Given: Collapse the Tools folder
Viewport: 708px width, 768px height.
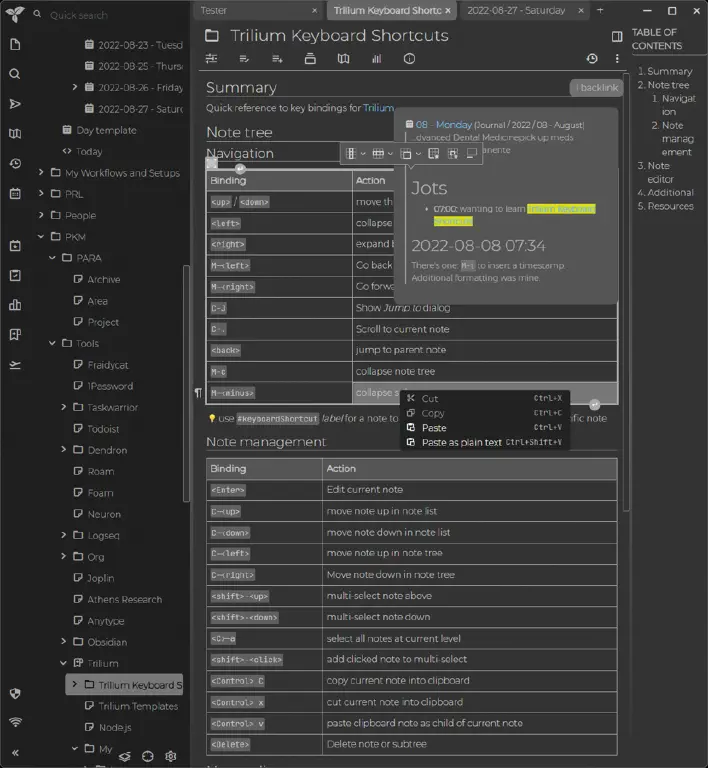Looking at the screenshot, I should click(52, 343).
